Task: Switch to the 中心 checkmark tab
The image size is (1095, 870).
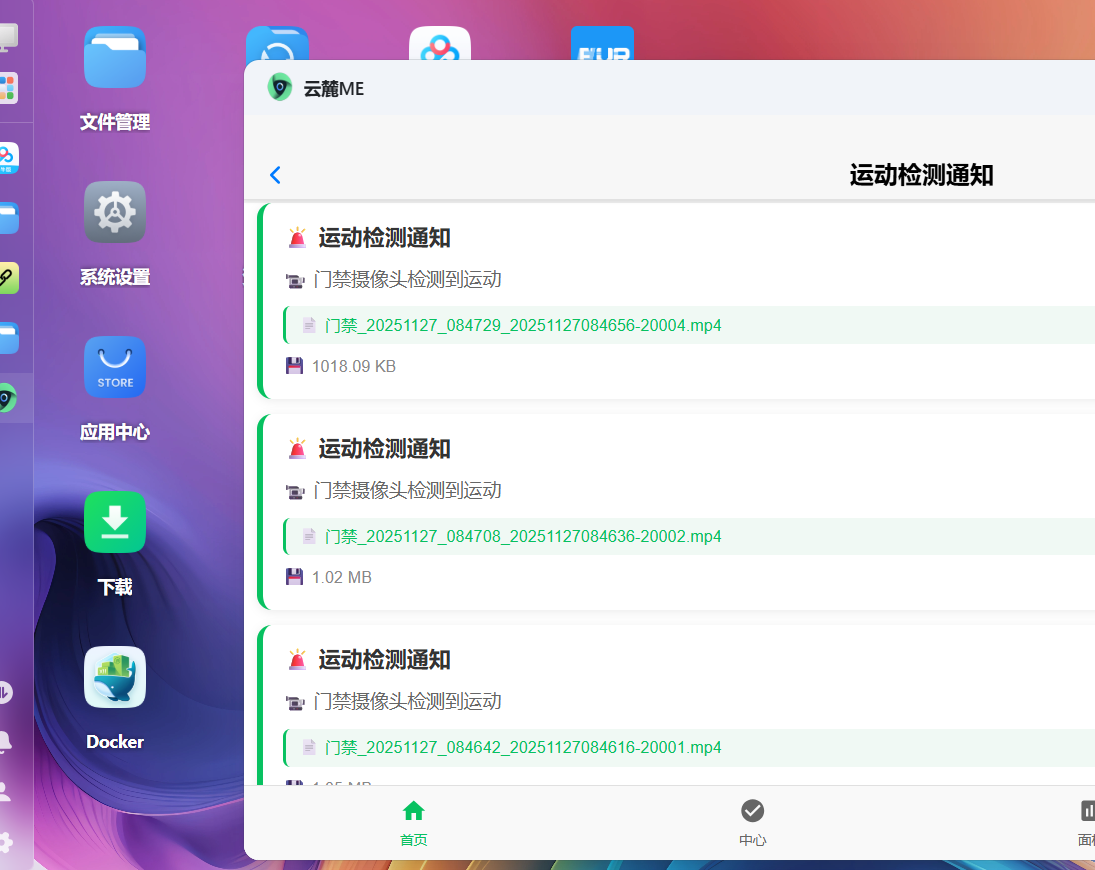Action: click(x=752, y=823)
